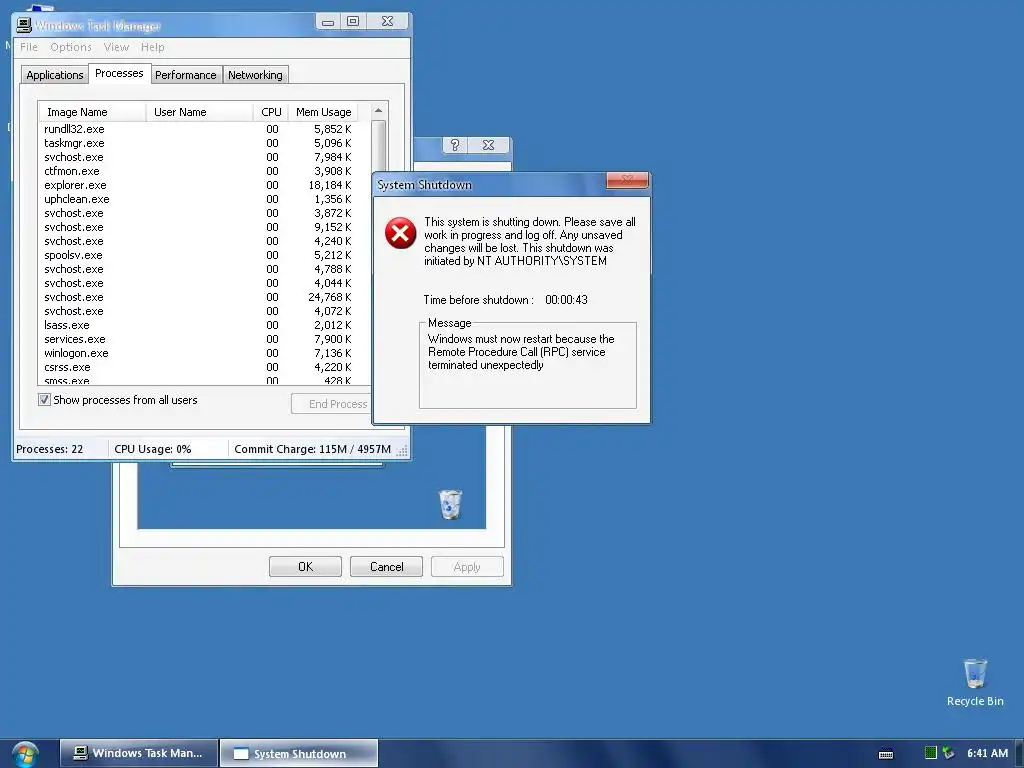1024x768 pixels.
Task: Sort by CPU column header
Action: pyautogui.click(x=271, y=112)
